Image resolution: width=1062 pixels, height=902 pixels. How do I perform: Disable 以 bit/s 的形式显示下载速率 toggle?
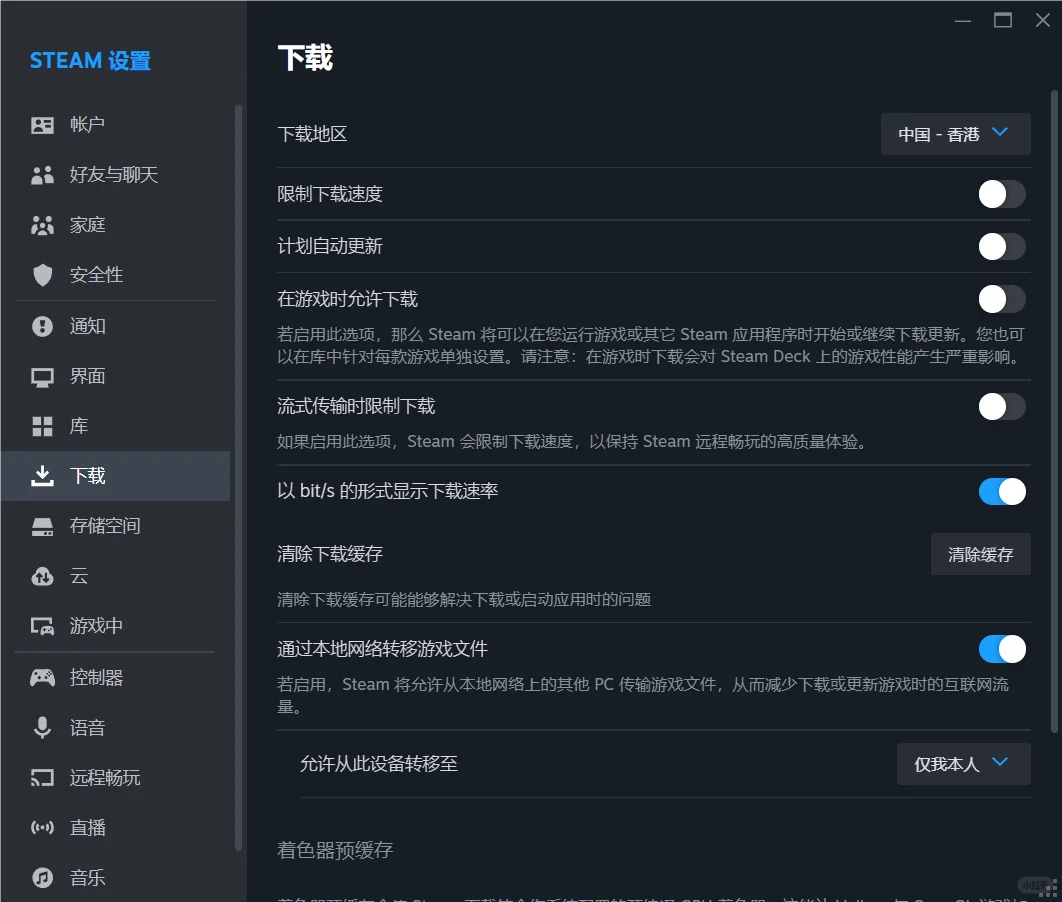coord(1002,492)
